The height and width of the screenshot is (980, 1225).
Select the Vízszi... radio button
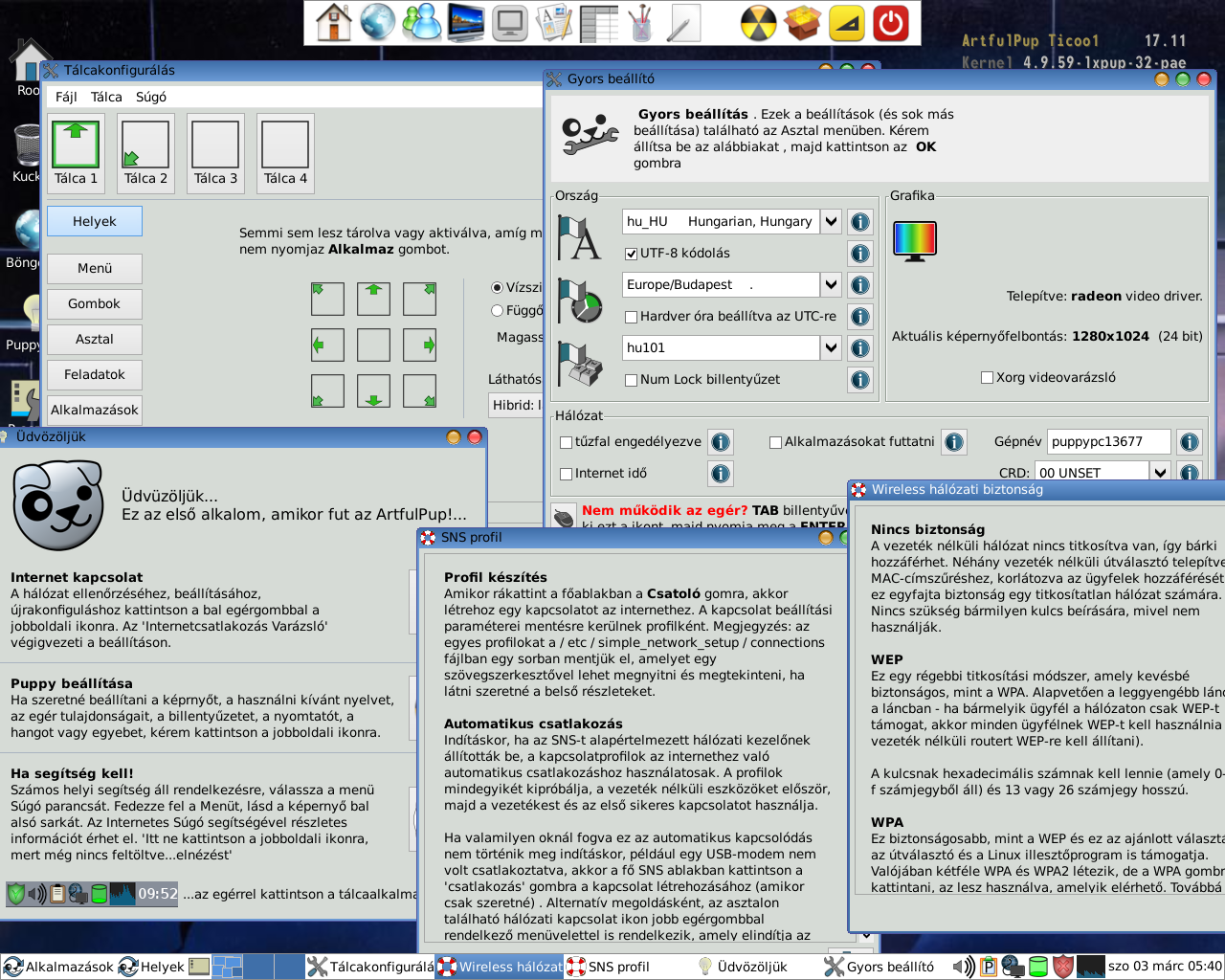point(497,287)
